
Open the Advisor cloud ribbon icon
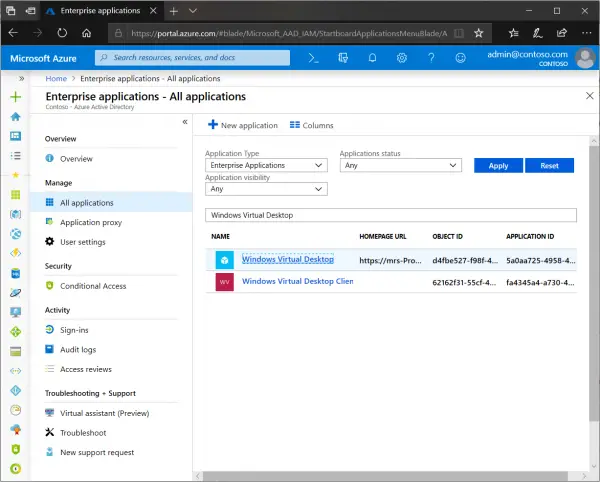(16, 430)
